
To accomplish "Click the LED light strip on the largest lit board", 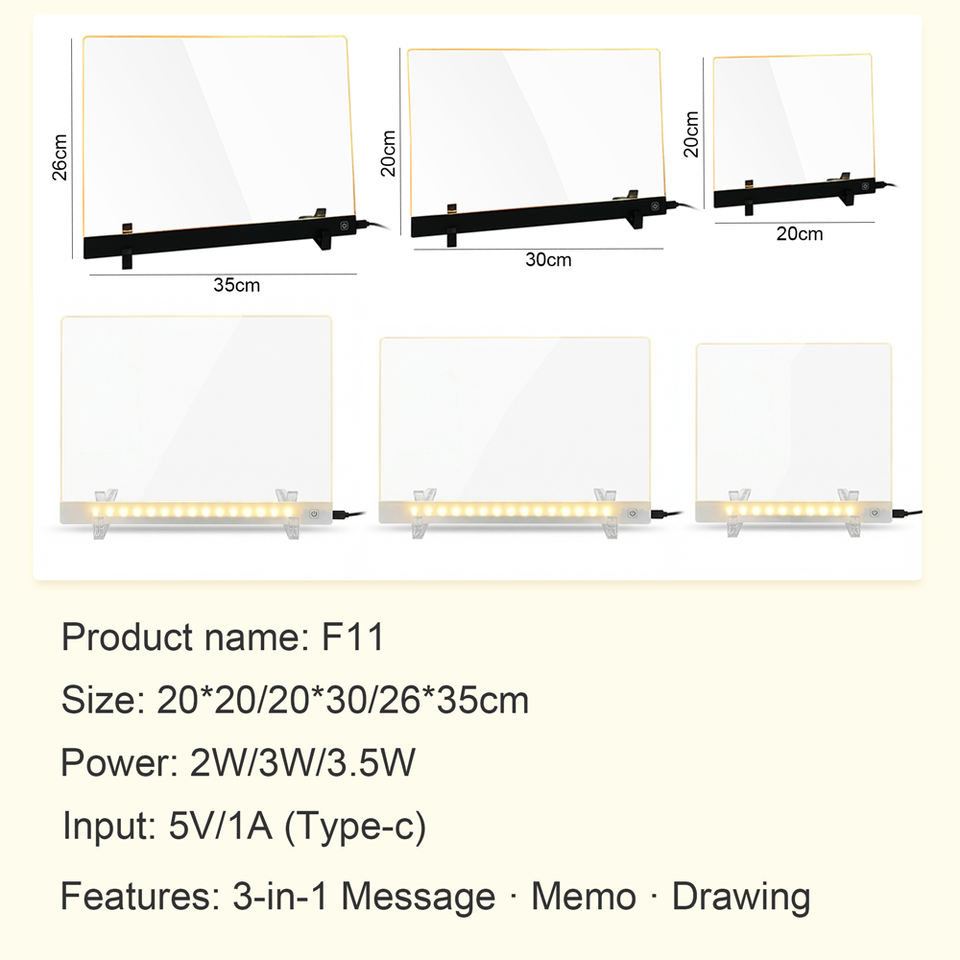I will (x=196, y=511).
